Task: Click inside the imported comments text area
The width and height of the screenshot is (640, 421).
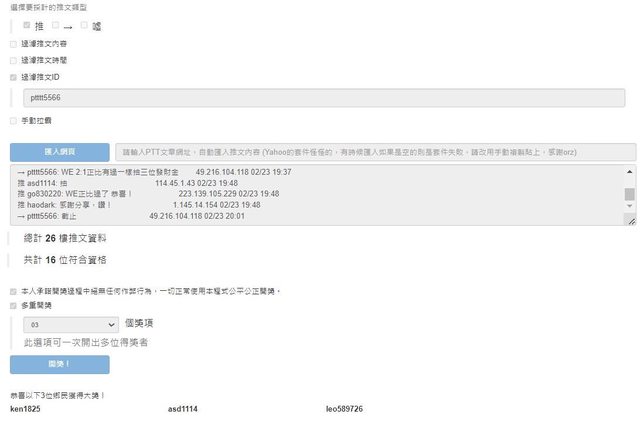Action: 300,195
